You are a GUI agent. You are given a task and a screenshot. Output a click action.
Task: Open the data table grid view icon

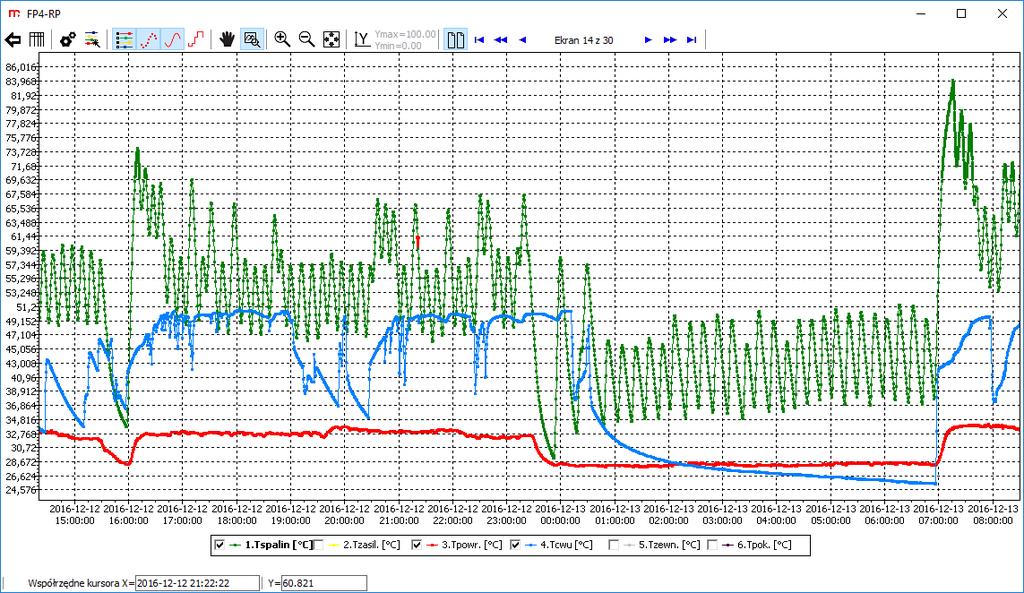pyautogui.click(x=37, y=40)
